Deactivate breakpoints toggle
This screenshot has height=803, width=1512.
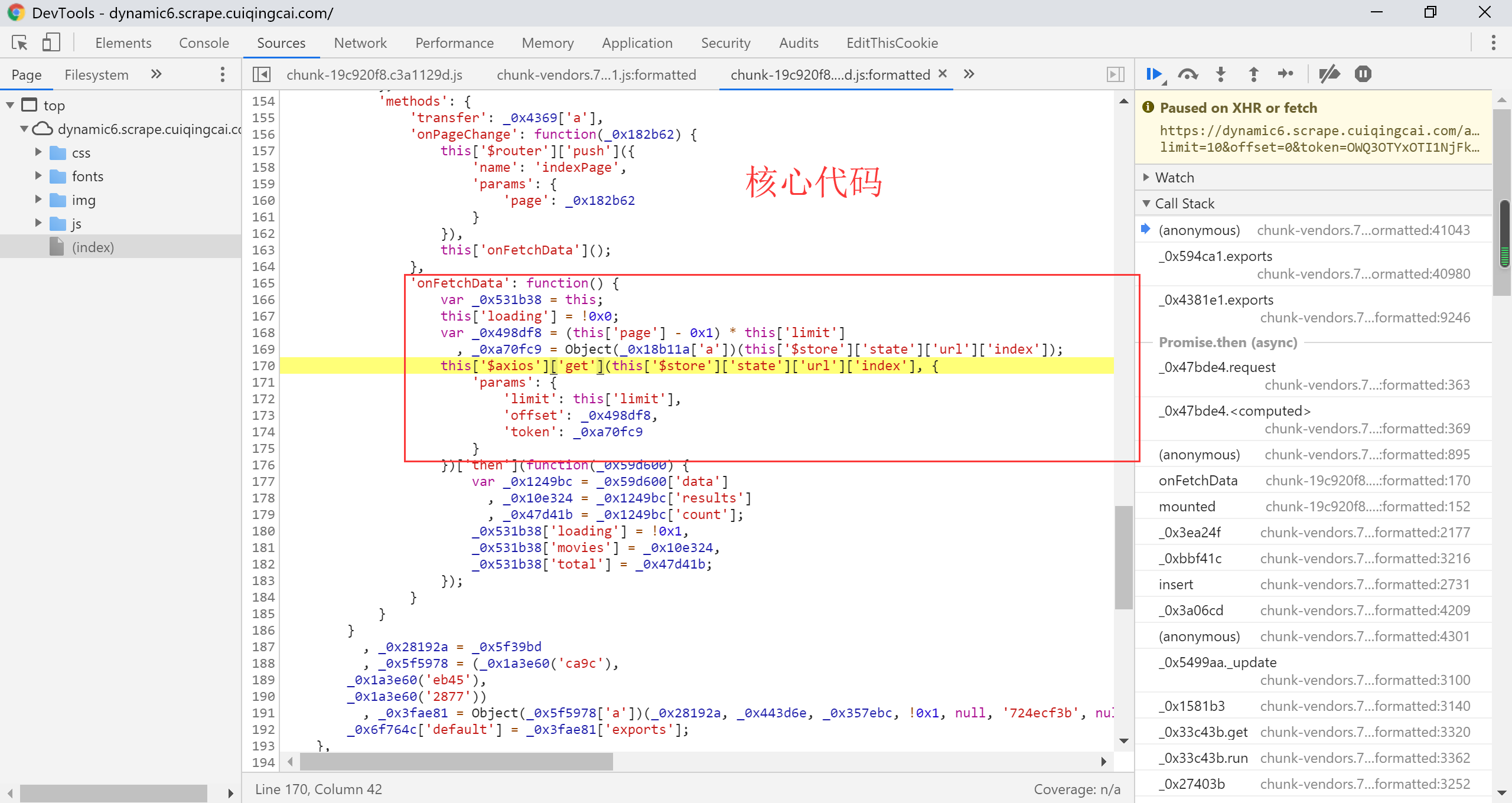(1329, 74)
